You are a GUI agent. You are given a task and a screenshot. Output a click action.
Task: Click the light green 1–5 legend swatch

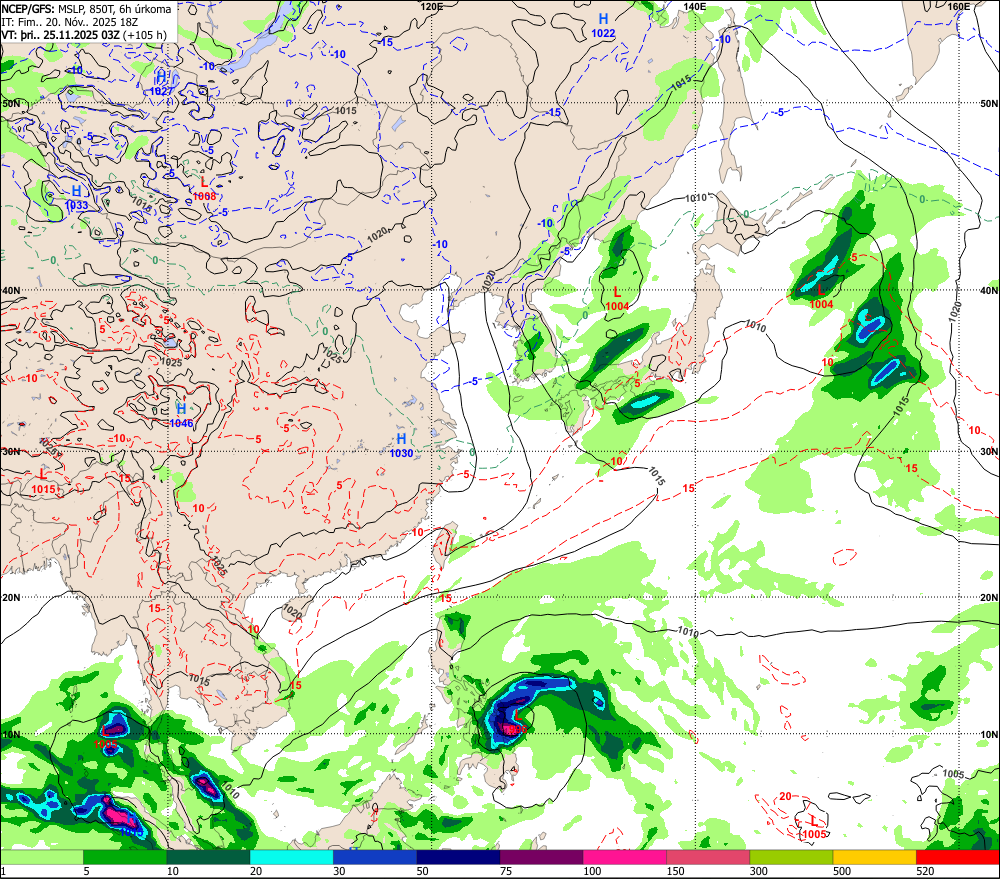pos(41,857)
